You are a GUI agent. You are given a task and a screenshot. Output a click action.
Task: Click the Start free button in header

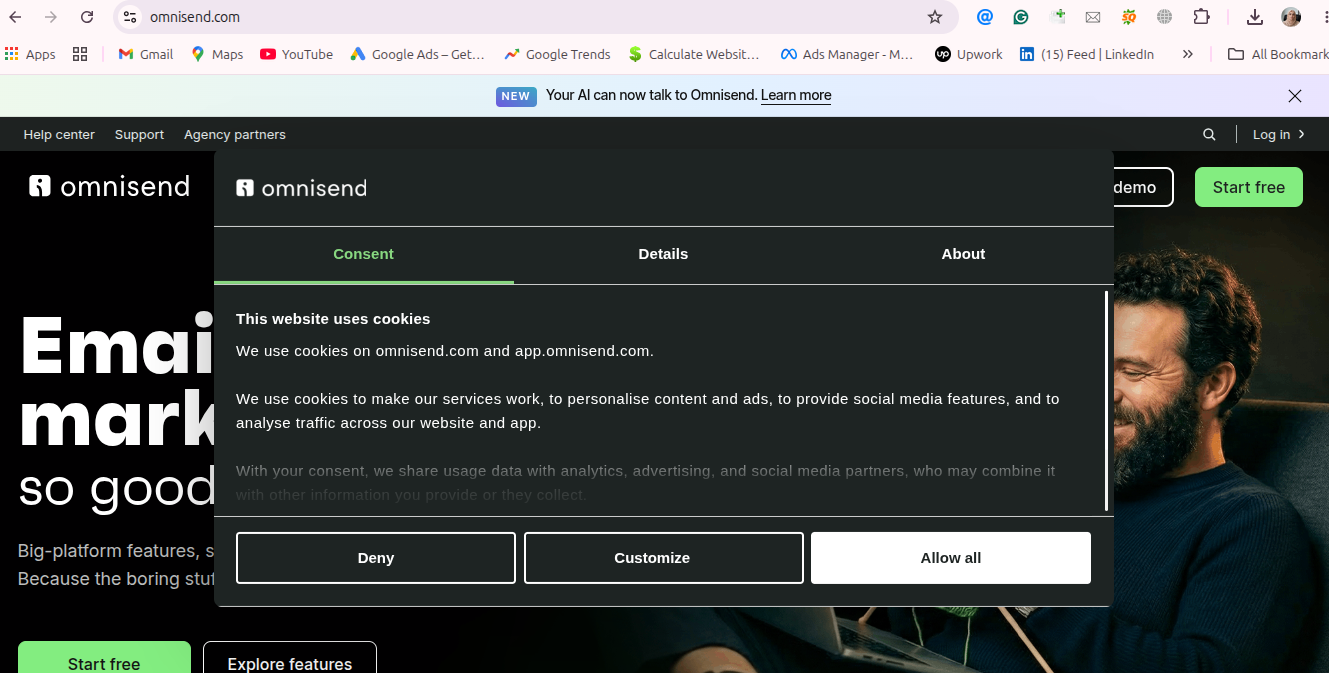(x=1249, y=187)
